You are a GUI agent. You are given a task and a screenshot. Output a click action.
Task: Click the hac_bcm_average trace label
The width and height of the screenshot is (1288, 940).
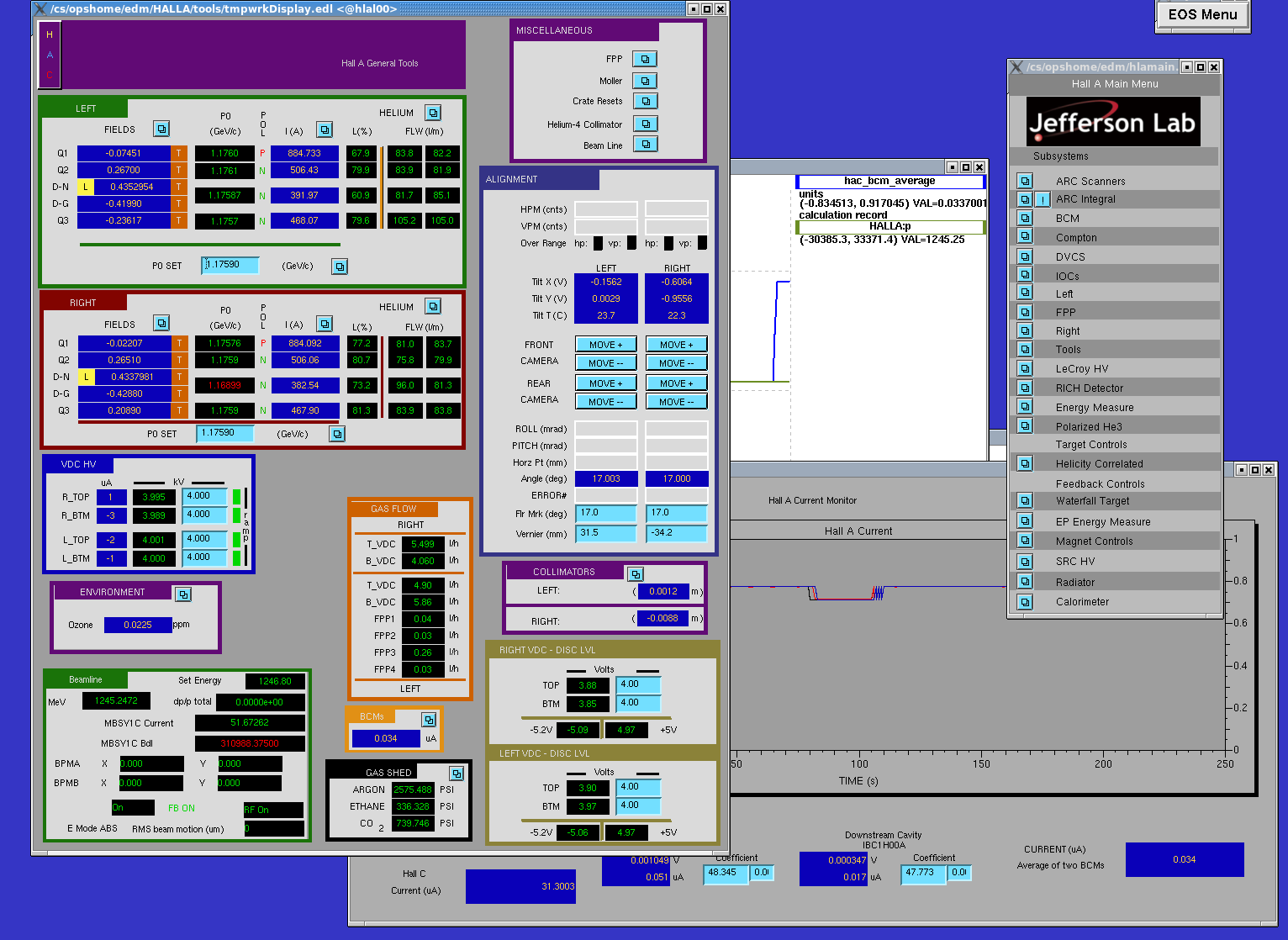pyautogui.click(x=889, y=181)
